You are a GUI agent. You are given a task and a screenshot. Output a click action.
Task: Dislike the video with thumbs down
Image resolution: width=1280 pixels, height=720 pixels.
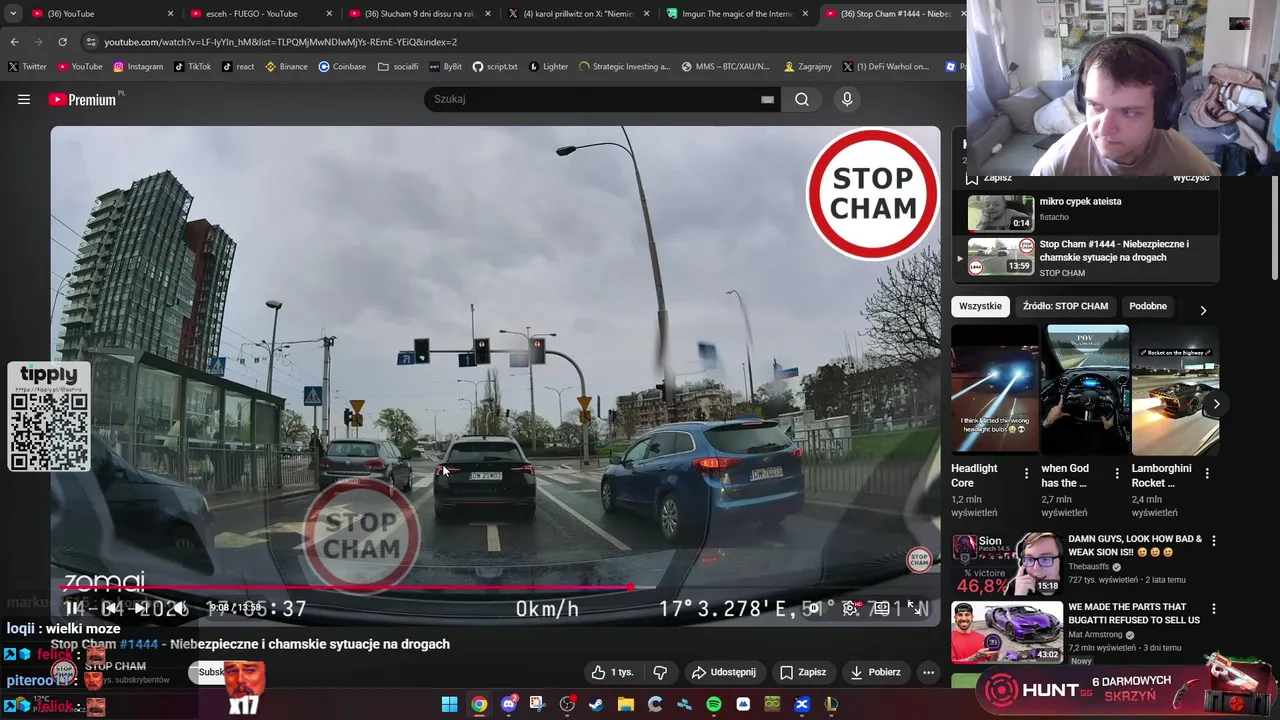660,672
